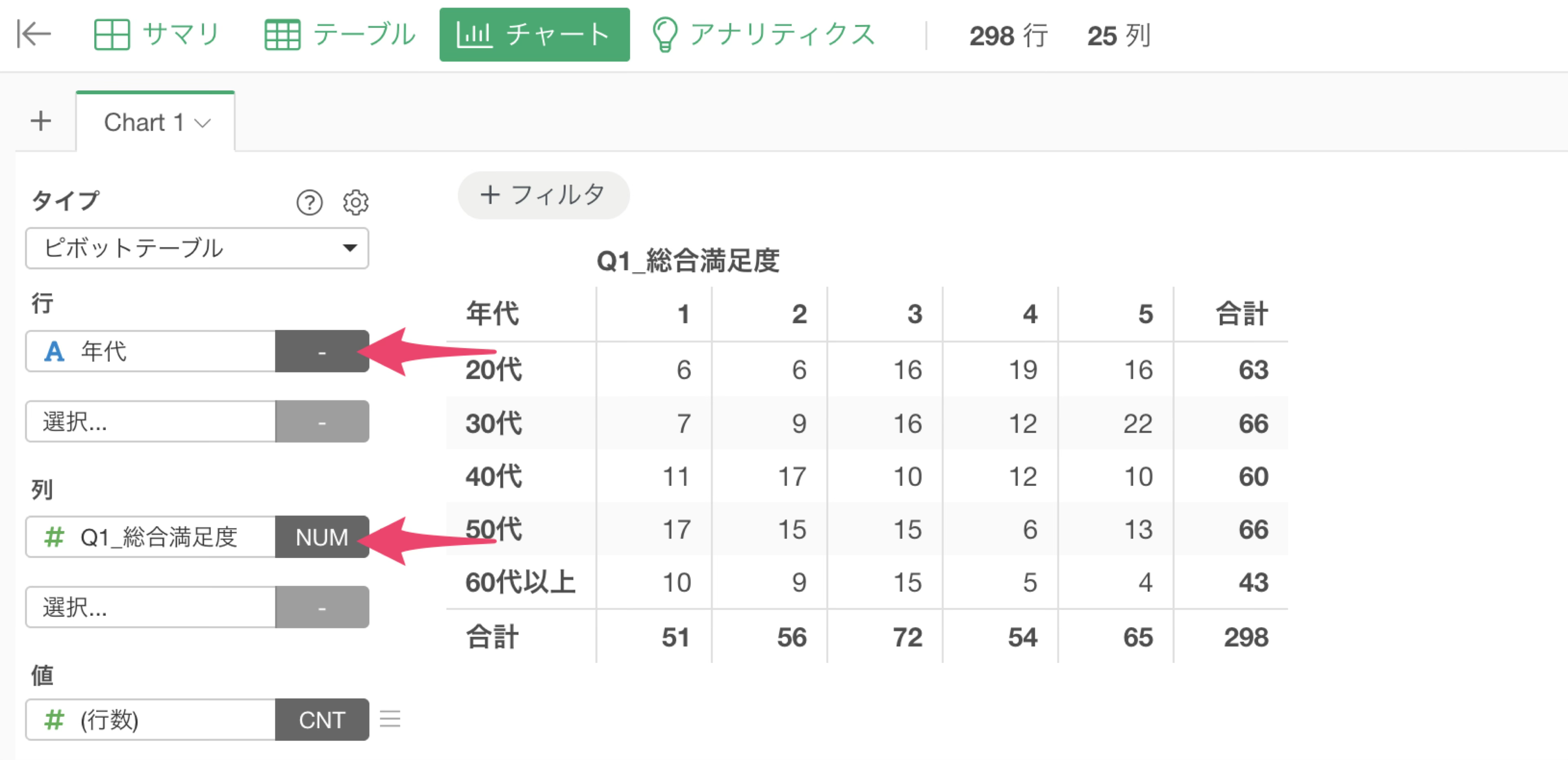Expand the Chart 1 tab chevron menu
Viewport: 1568px width, 760px height.
click(x=203, y=123)
